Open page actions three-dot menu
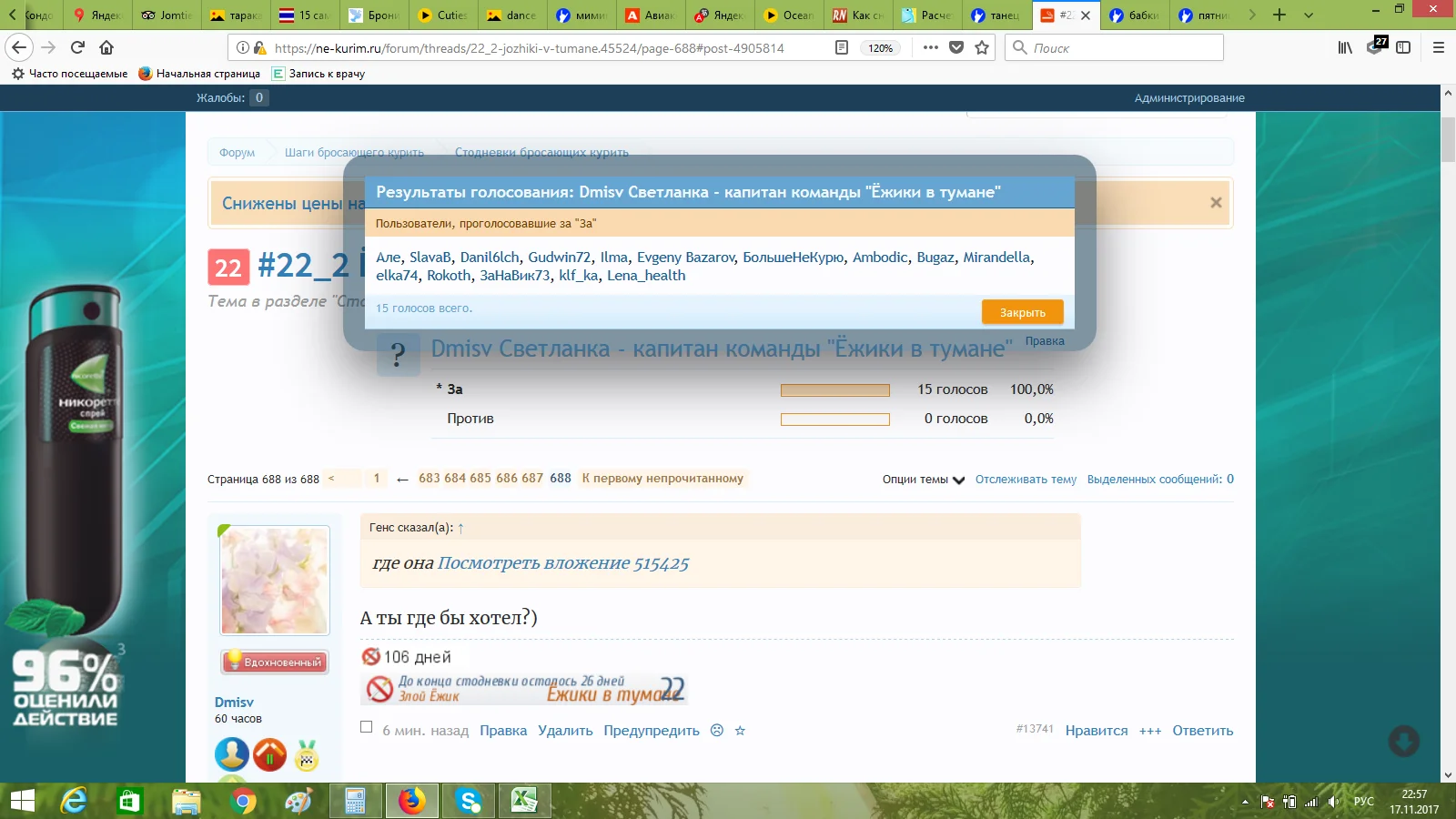The height and width of the screenshot is (819, 1456). pos(930,47)
